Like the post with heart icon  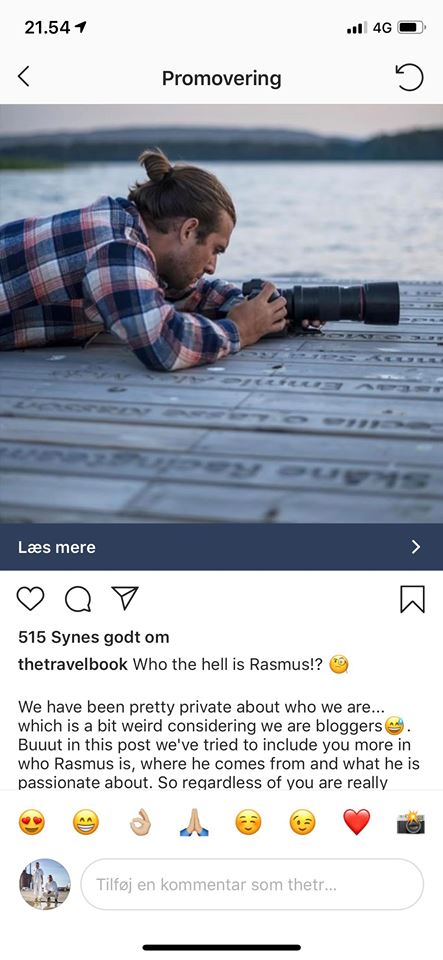[30, 598]
